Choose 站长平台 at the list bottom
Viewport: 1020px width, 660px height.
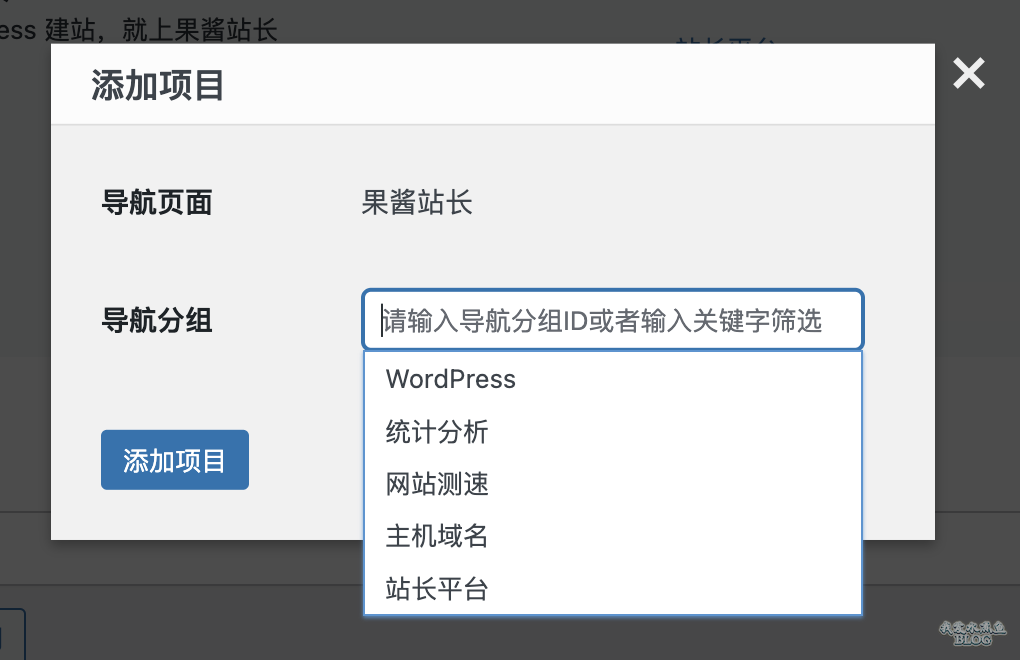tap(613, 588)
